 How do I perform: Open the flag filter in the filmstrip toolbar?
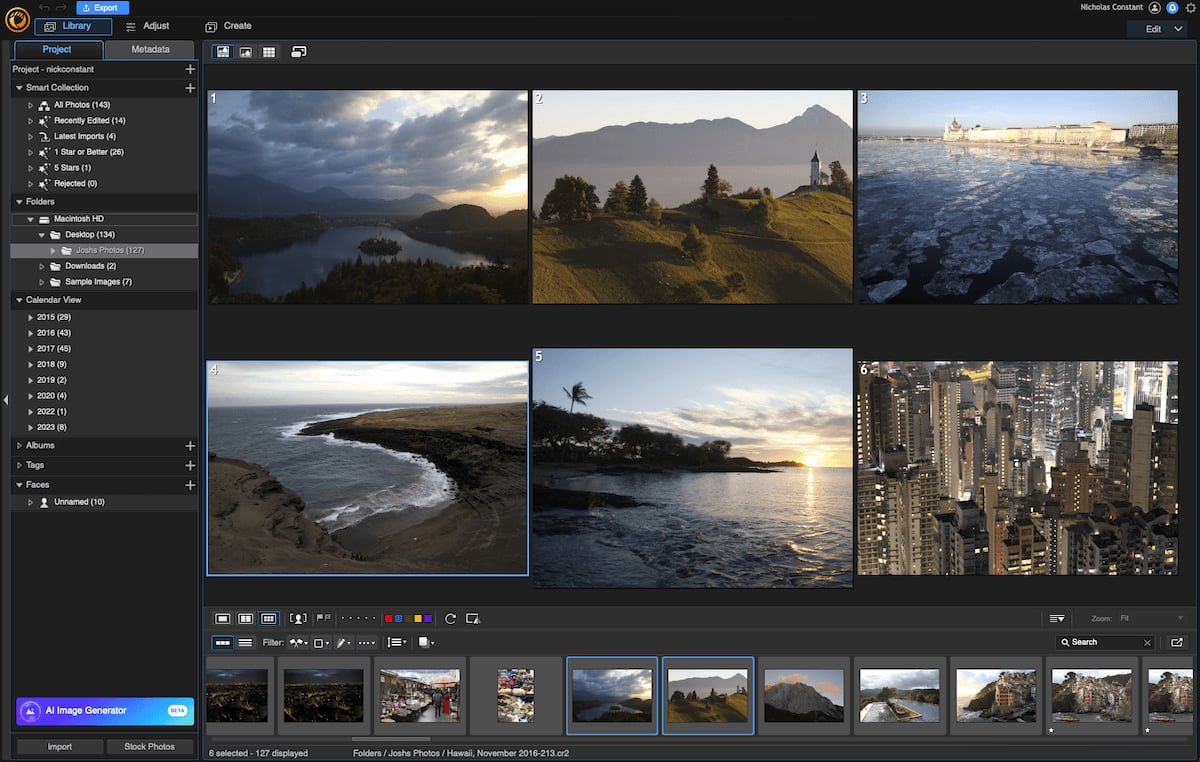[x=296, y=642]
